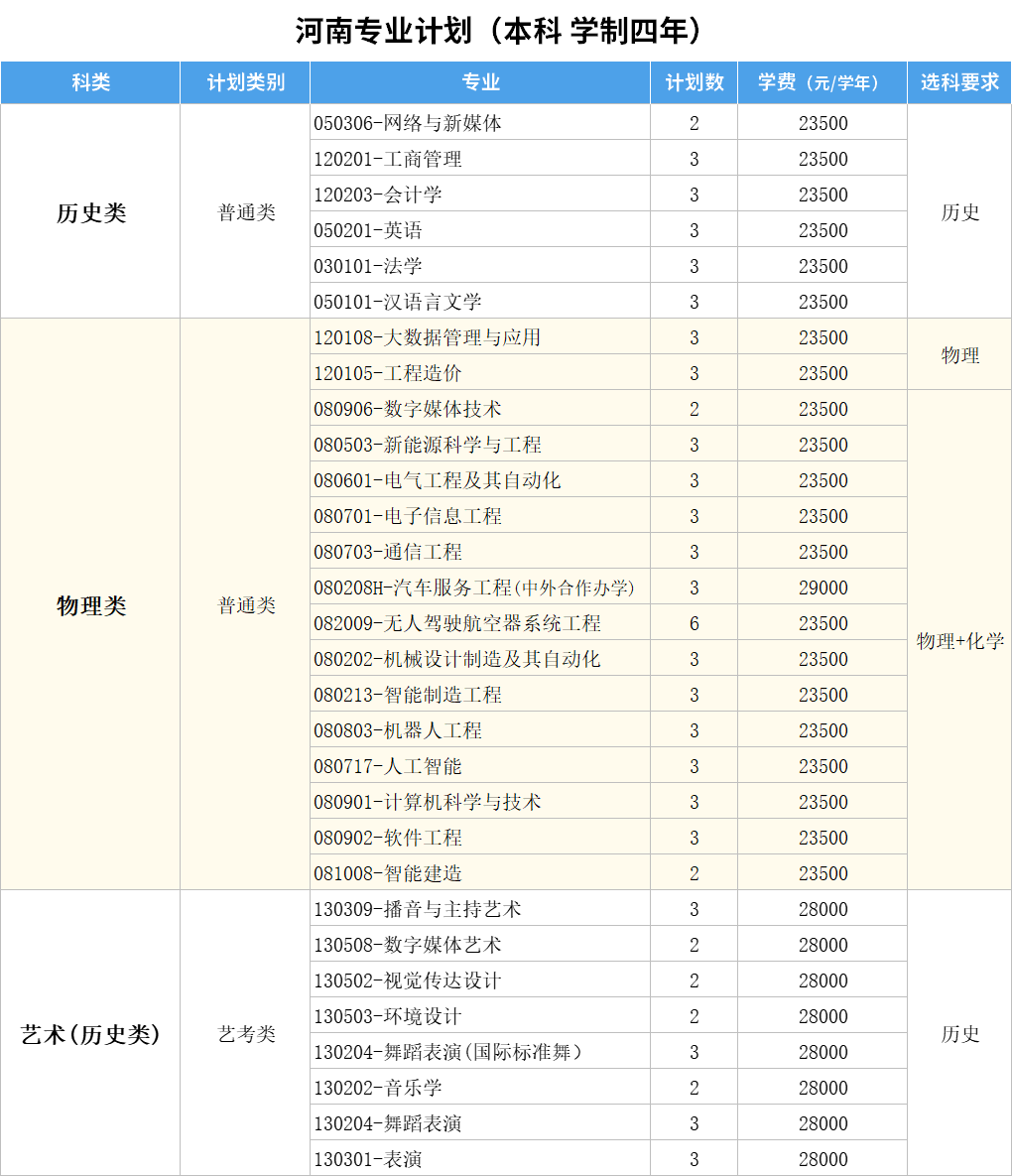
Task: Click the 物理类 category cell
Action: (x=90, y=604)
